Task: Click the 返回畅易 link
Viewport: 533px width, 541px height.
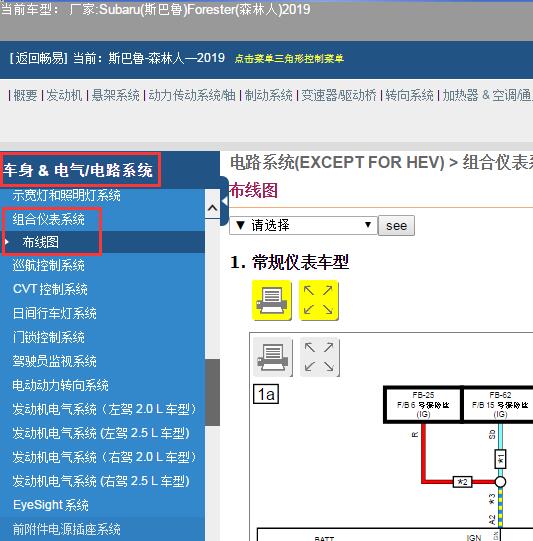Action: [x=38, y=58]
